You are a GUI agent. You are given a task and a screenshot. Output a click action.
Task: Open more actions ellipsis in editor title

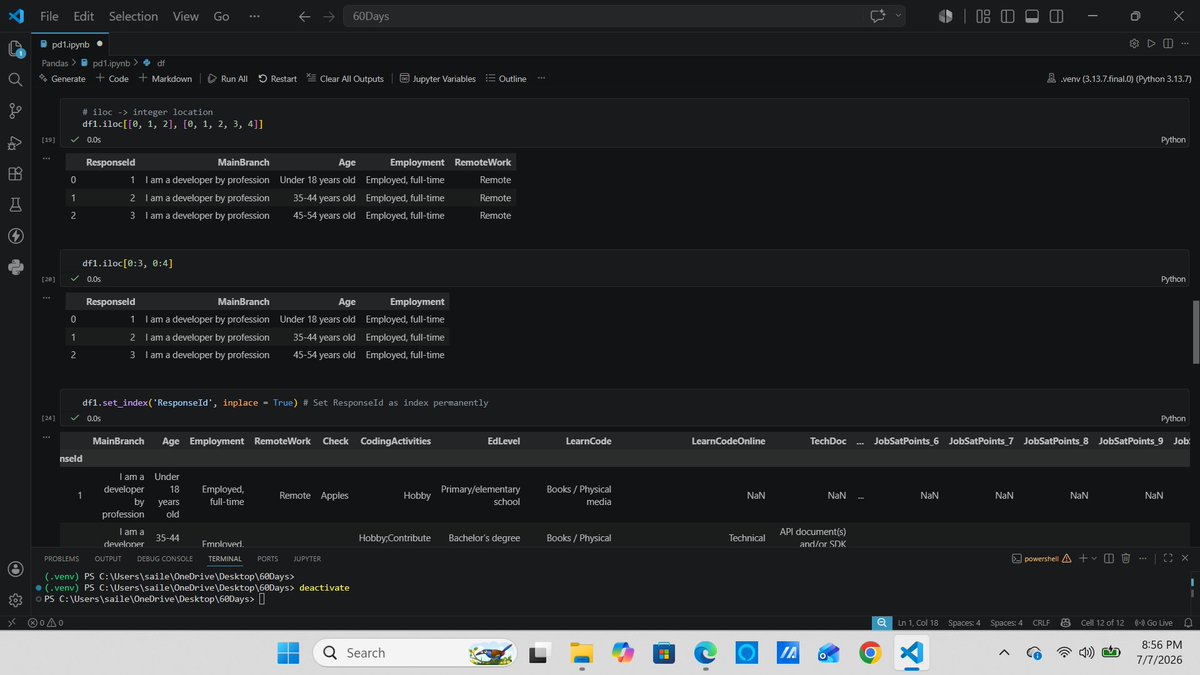pos(1185,44)
